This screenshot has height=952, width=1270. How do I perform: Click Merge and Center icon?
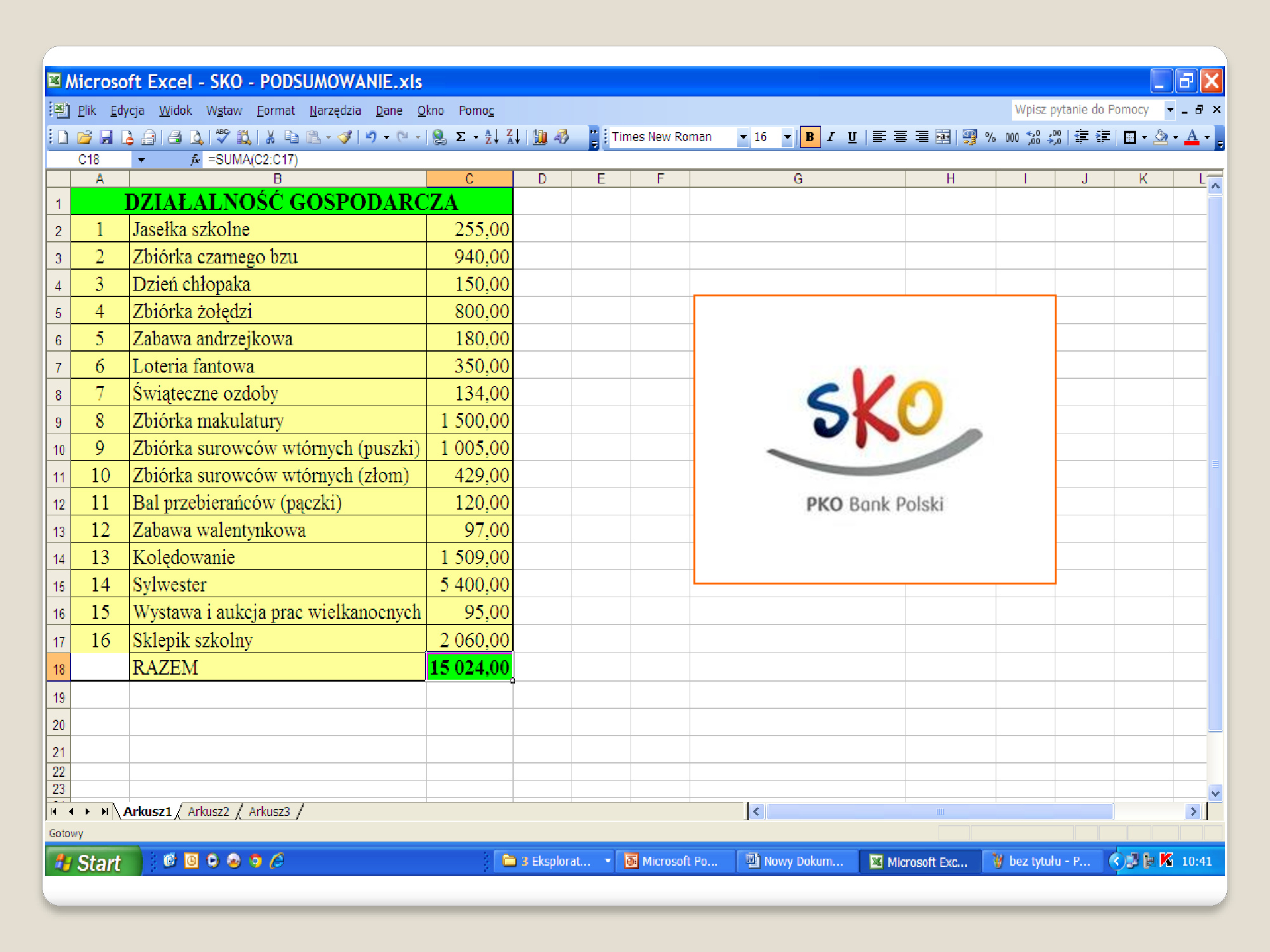click(944, 137)
